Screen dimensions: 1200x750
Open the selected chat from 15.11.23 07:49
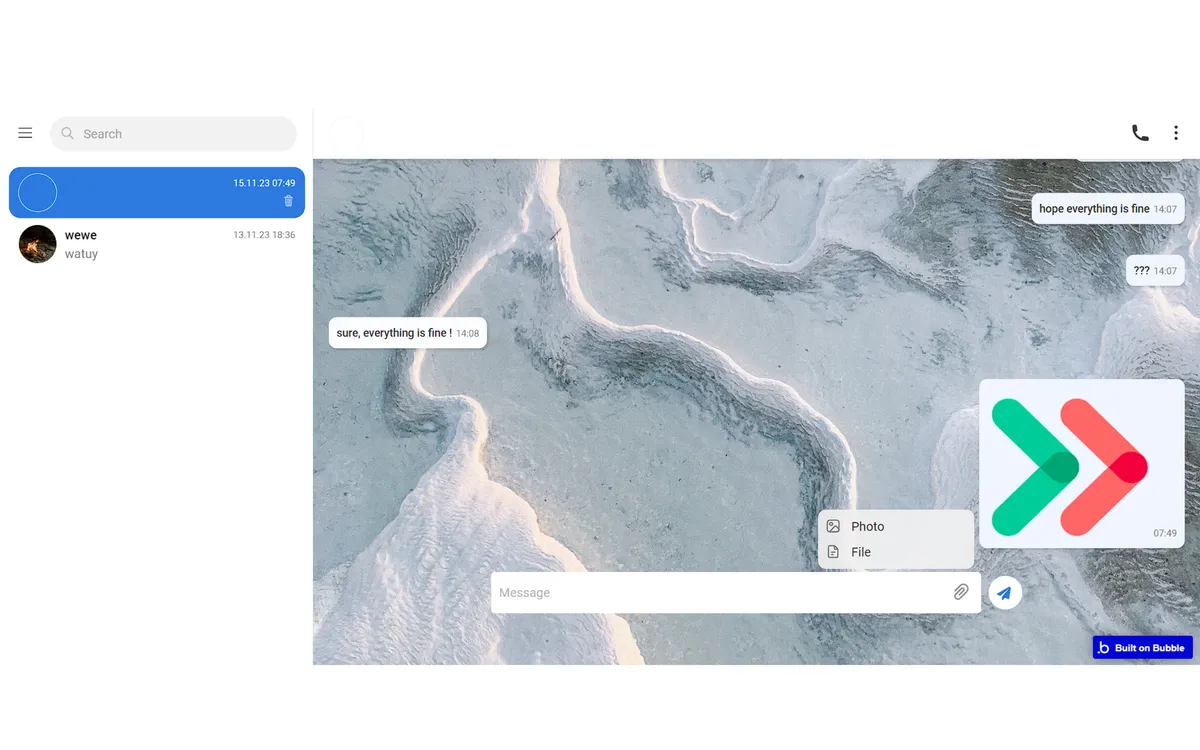tap(157, 192)
